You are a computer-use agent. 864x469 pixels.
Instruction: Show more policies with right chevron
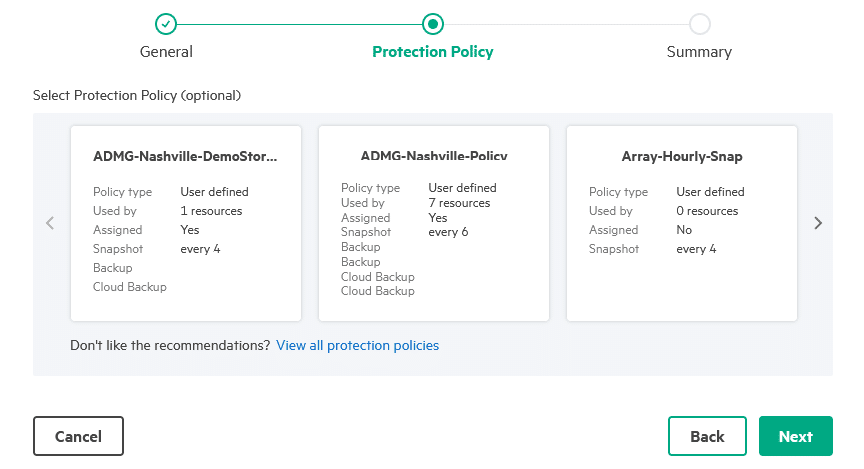click(x=818, y=223)
